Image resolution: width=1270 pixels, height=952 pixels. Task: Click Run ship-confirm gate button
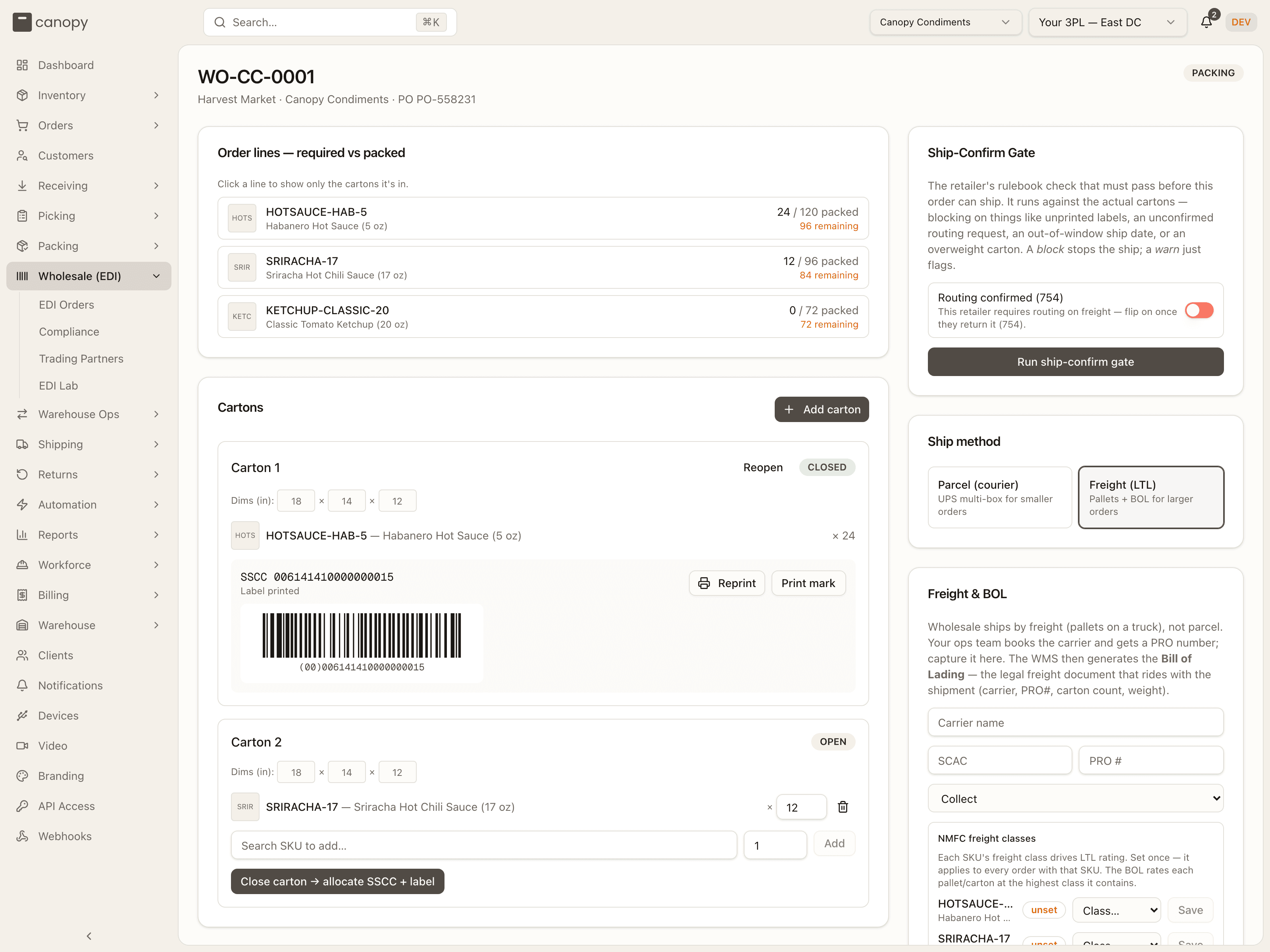[x=1076, y=362]
